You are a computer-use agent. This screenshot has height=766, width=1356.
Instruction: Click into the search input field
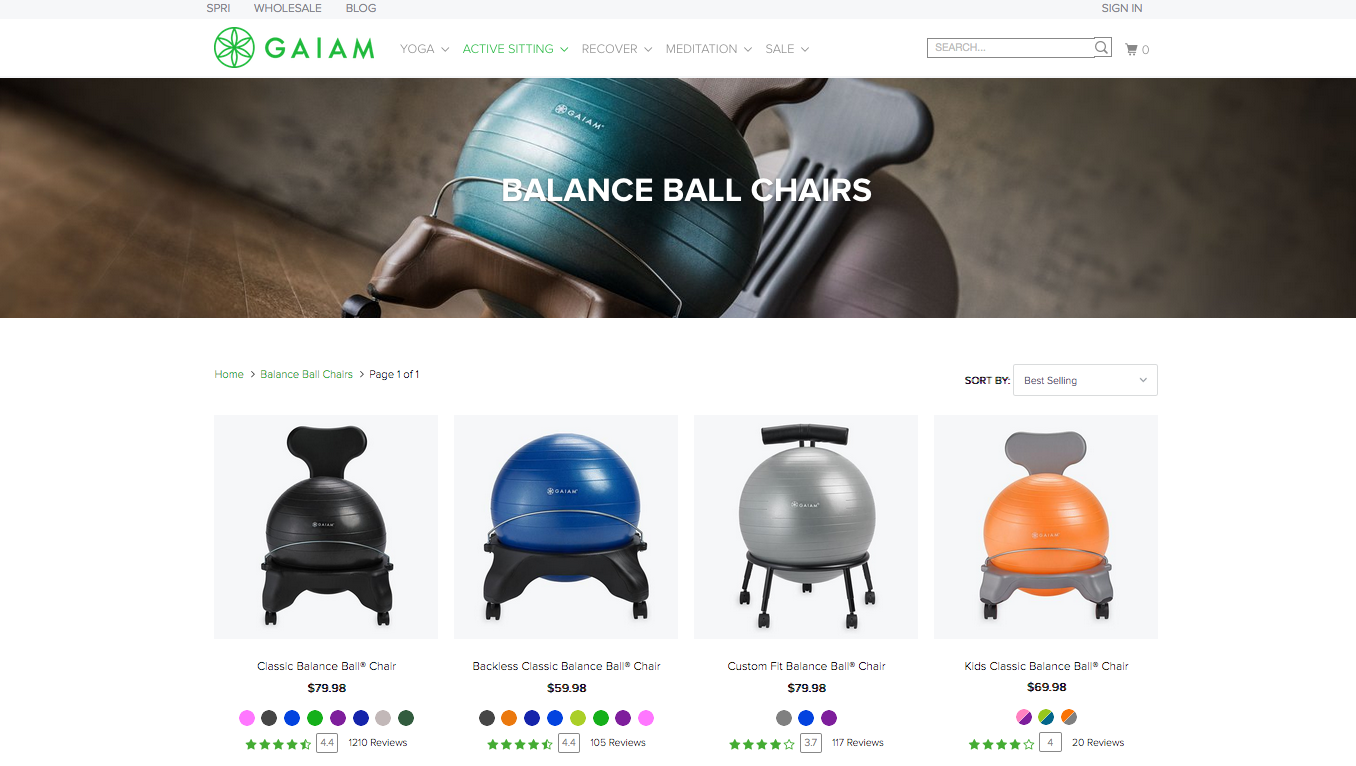point(1010,47)
